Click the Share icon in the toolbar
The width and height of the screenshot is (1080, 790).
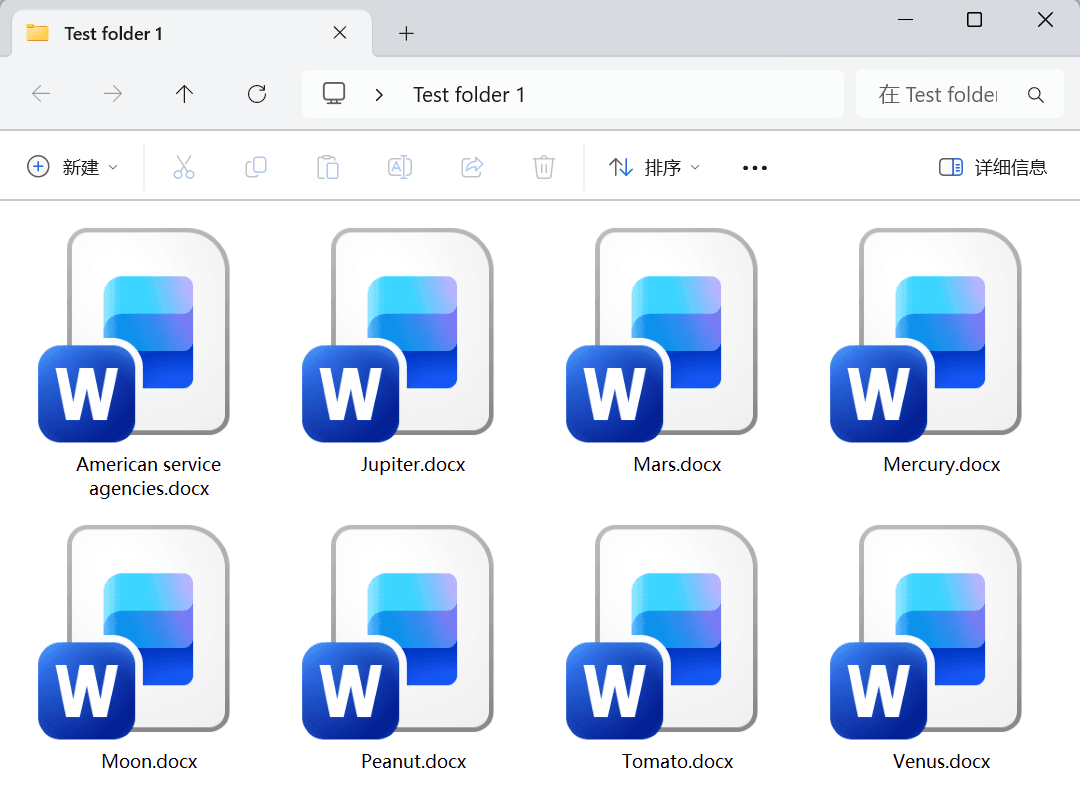click(x=472, y=167)
